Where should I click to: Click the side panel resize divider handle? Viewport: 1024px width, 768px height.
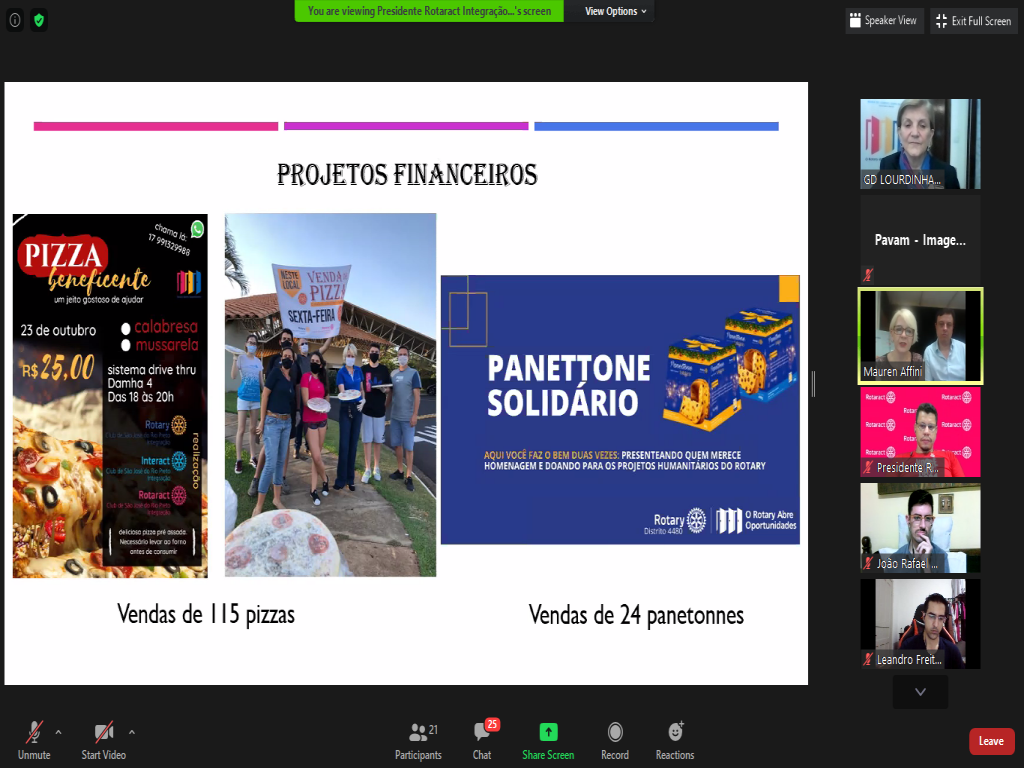[813, 383]
